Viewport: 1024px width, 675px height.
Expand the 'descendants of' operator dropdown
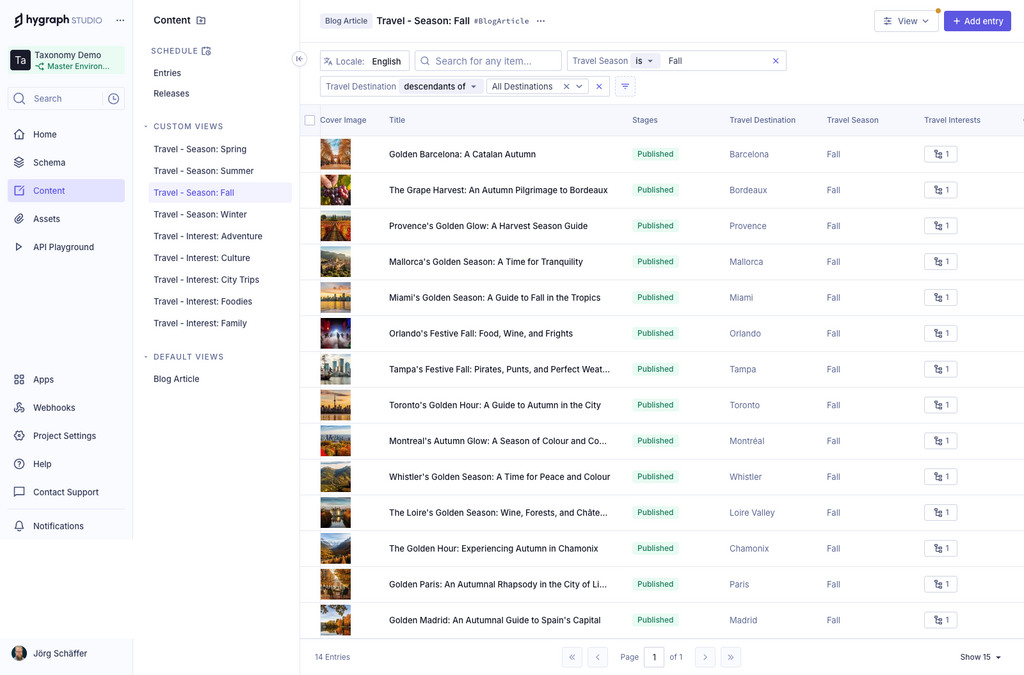[x=440, y=87]
